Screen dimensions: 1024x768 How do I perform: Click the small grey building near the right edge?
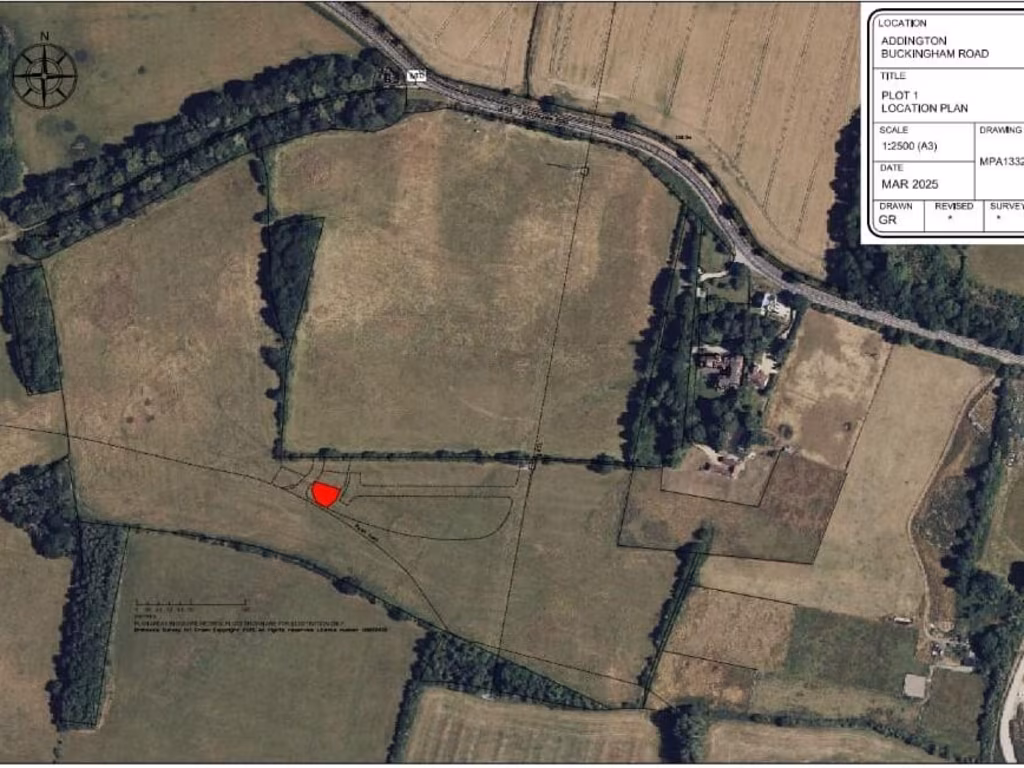(914, 686)
